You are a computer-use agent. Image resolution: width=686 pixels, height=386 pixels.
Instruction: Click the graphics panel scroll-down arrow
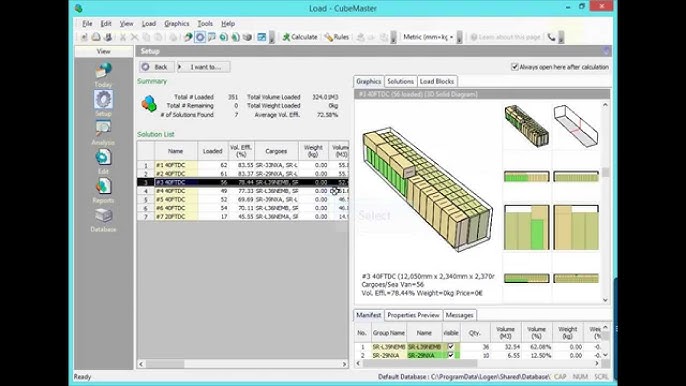(x=606, y=300)
